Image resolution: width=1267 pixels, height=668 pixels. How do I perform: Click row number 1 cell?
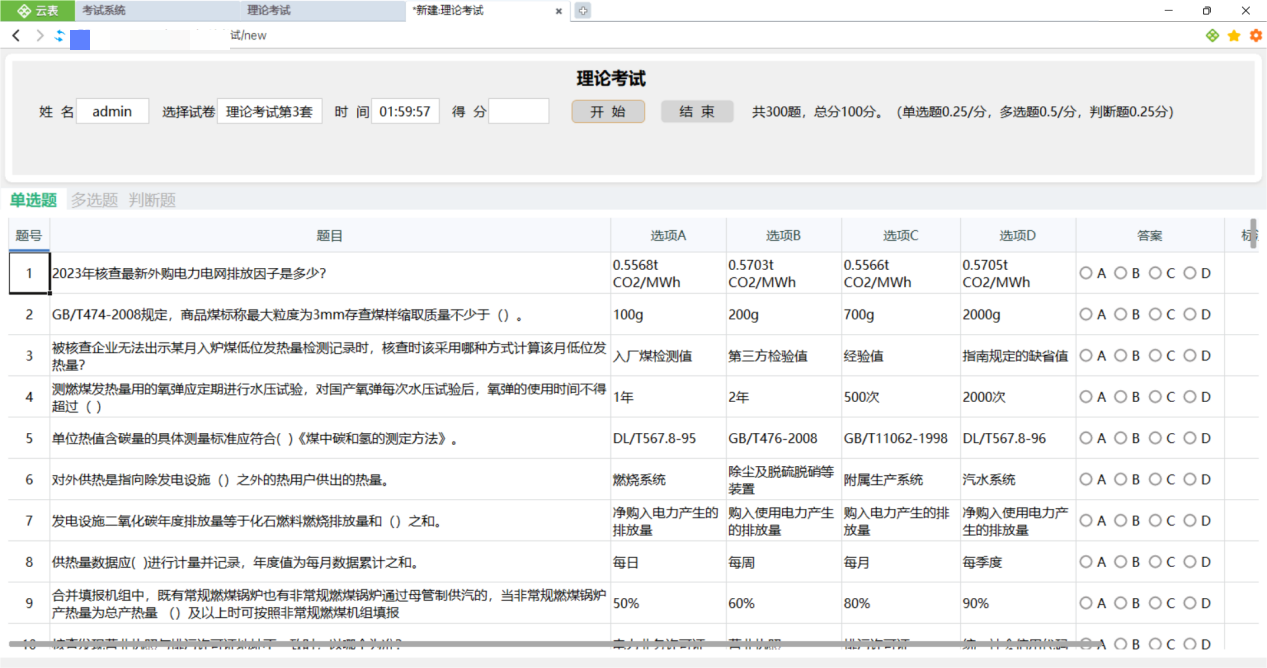click(29, 273)
